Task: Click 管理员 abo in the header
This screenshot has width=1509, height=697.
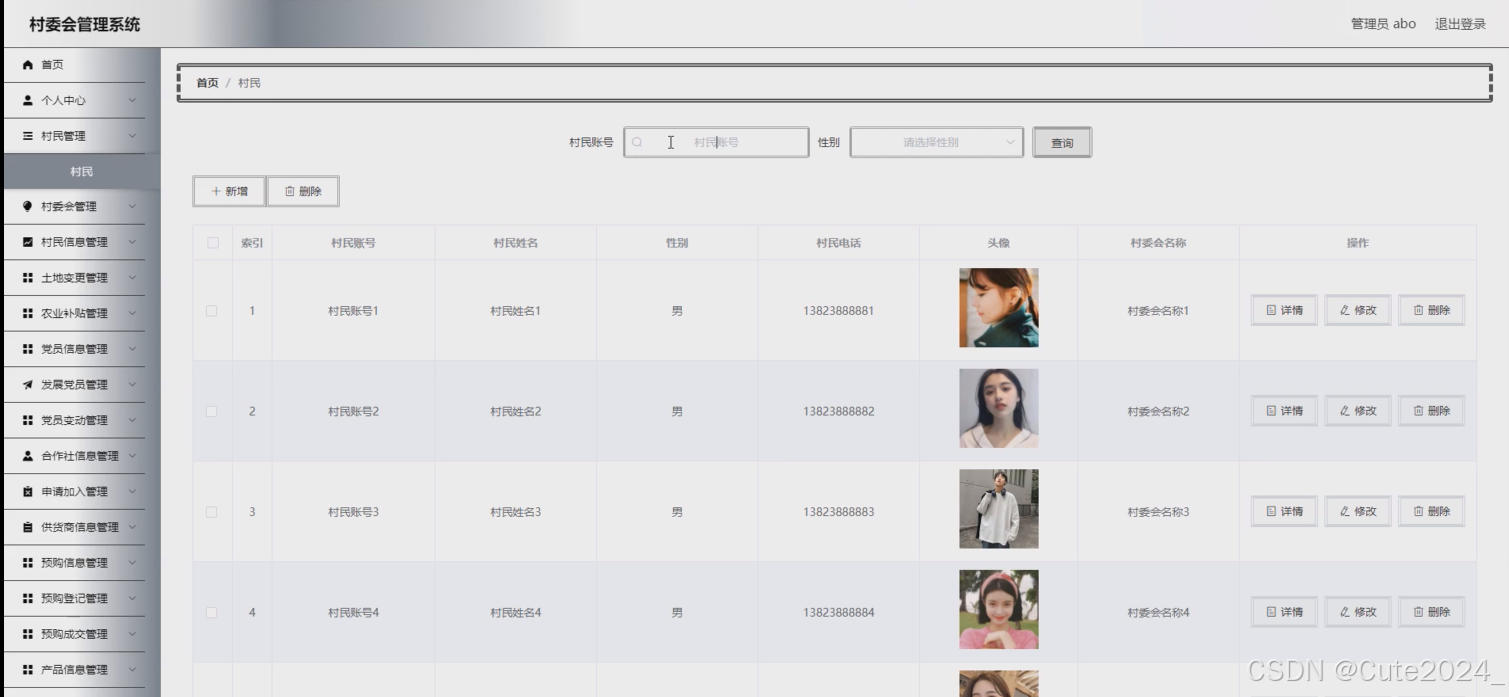Action: coord(1383,24)
